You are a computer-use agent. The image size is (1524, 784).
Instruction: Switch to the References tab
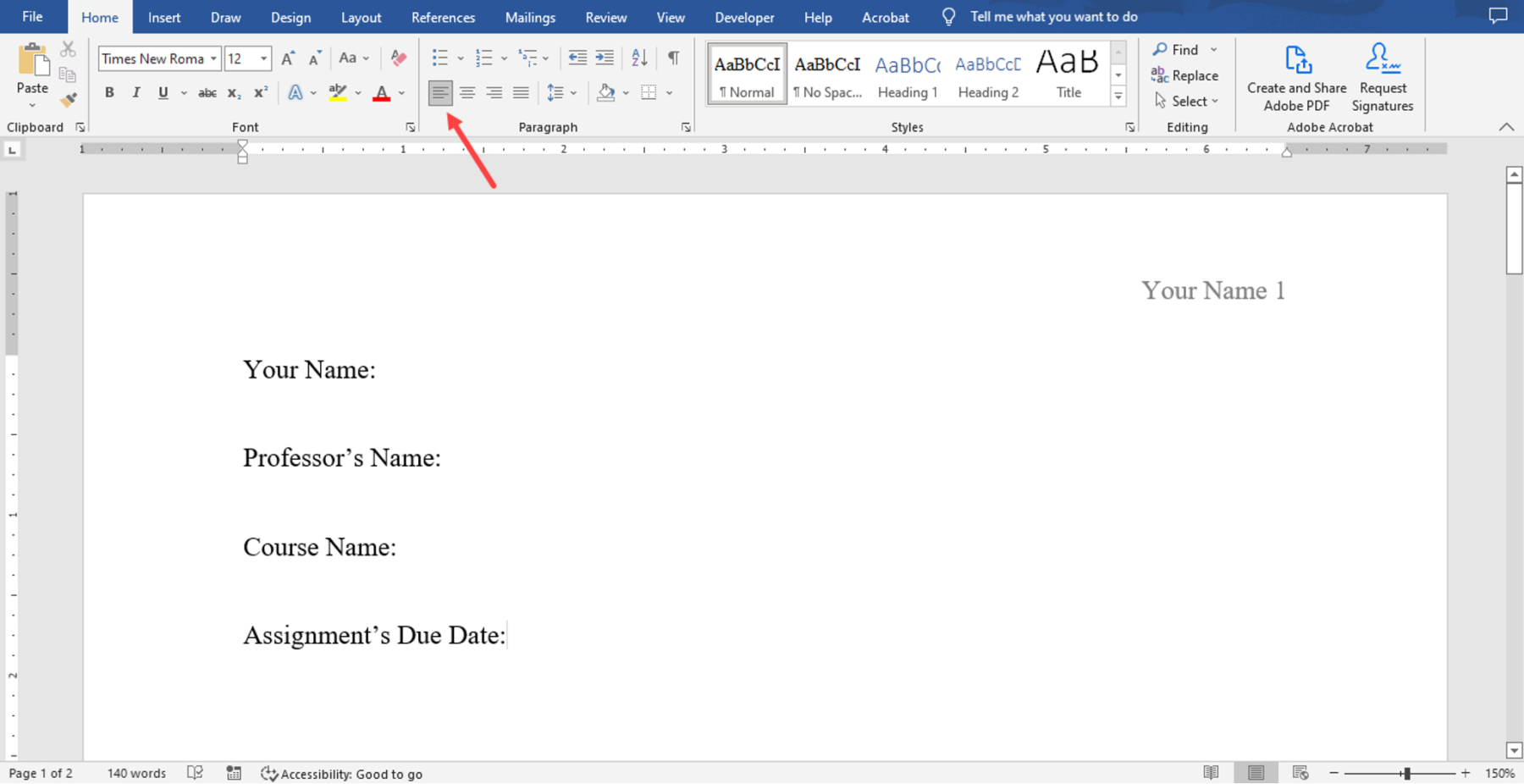(443, 17)
